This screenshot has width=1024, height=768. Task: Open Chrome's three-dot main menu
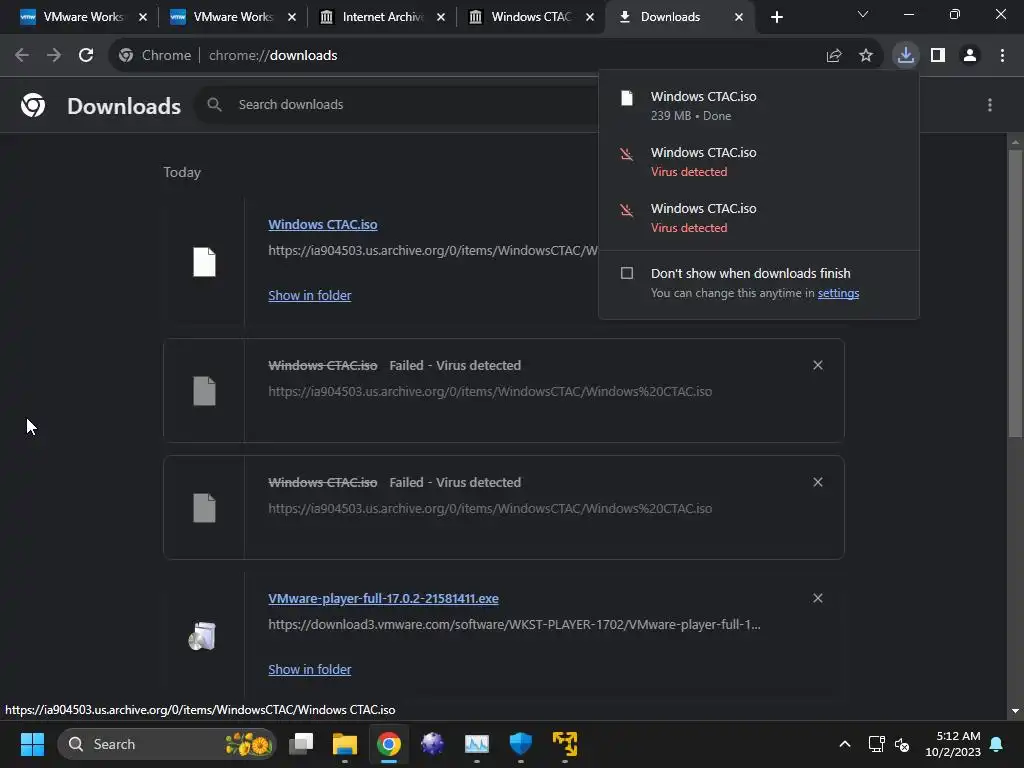point(1002,56)
